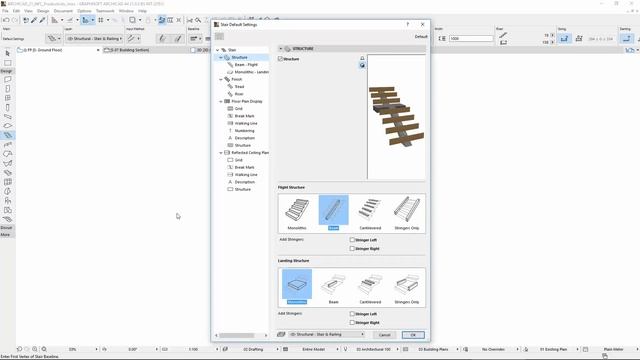Viewport: 640px width, 360px height.
Task: Click the Cancel button
Action: point(384,335)
